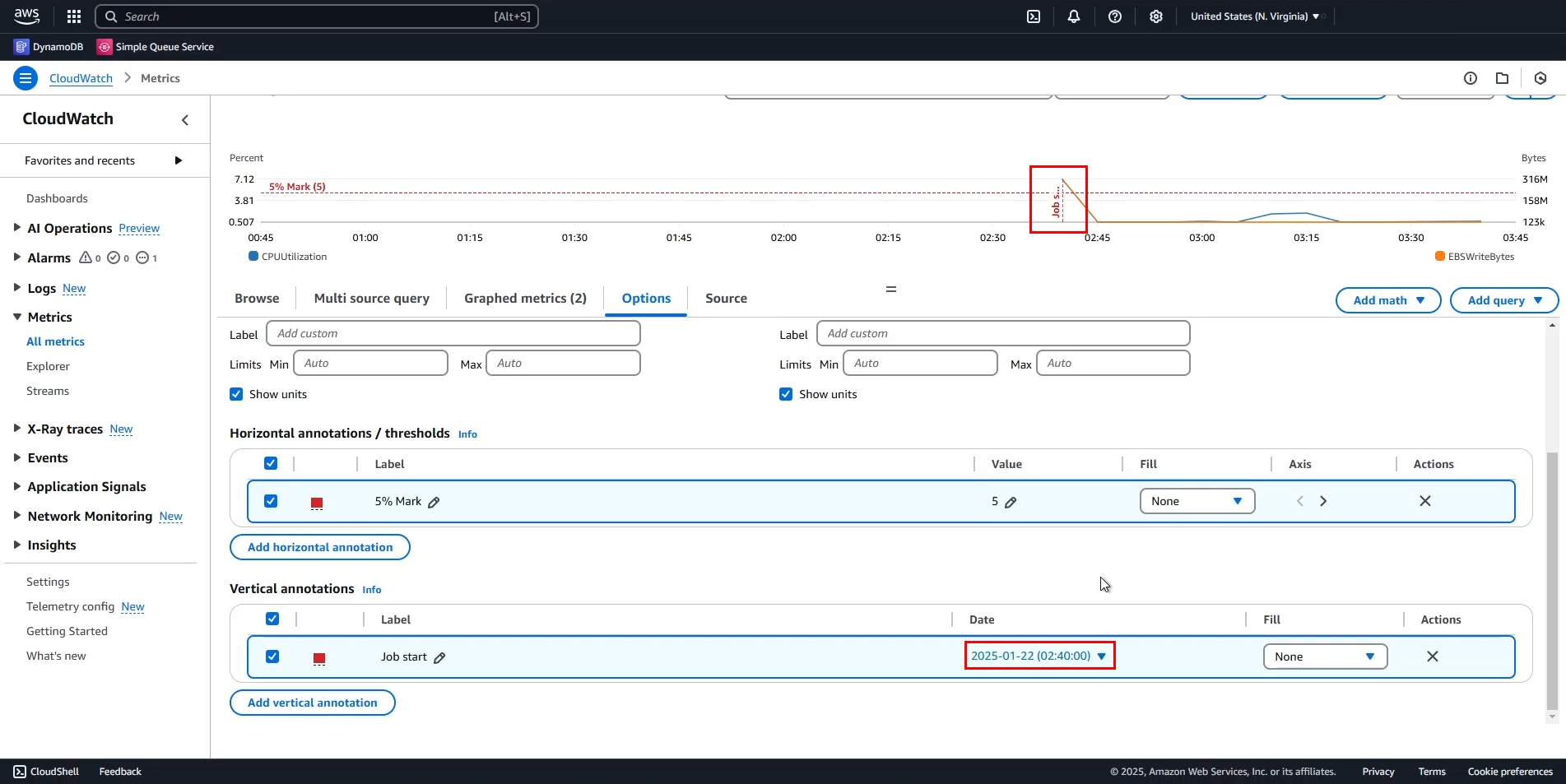Open the 5% Mark Fill dropdown

[1197, 501]
